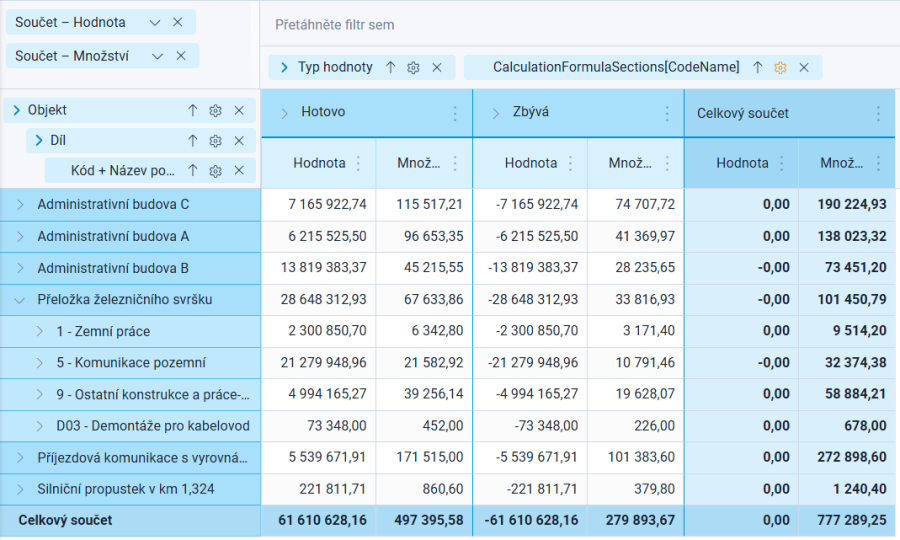Click sort arrow on CalculationFormulaSections field
The height and width of the screenshot is (540, 900).
tap(757, 68)
